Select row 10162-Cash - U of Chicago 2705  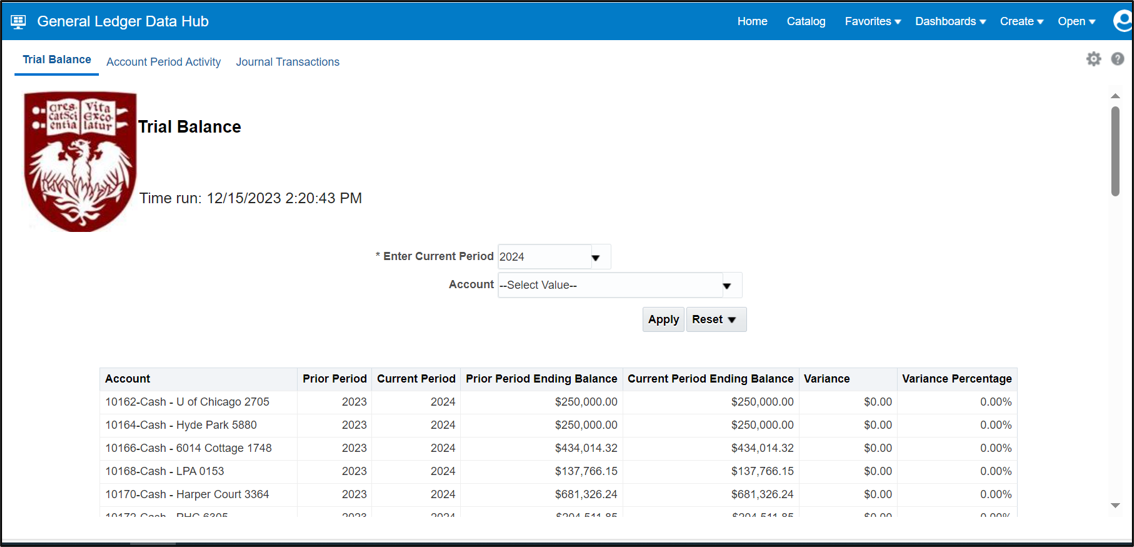[x=558, y=402]
